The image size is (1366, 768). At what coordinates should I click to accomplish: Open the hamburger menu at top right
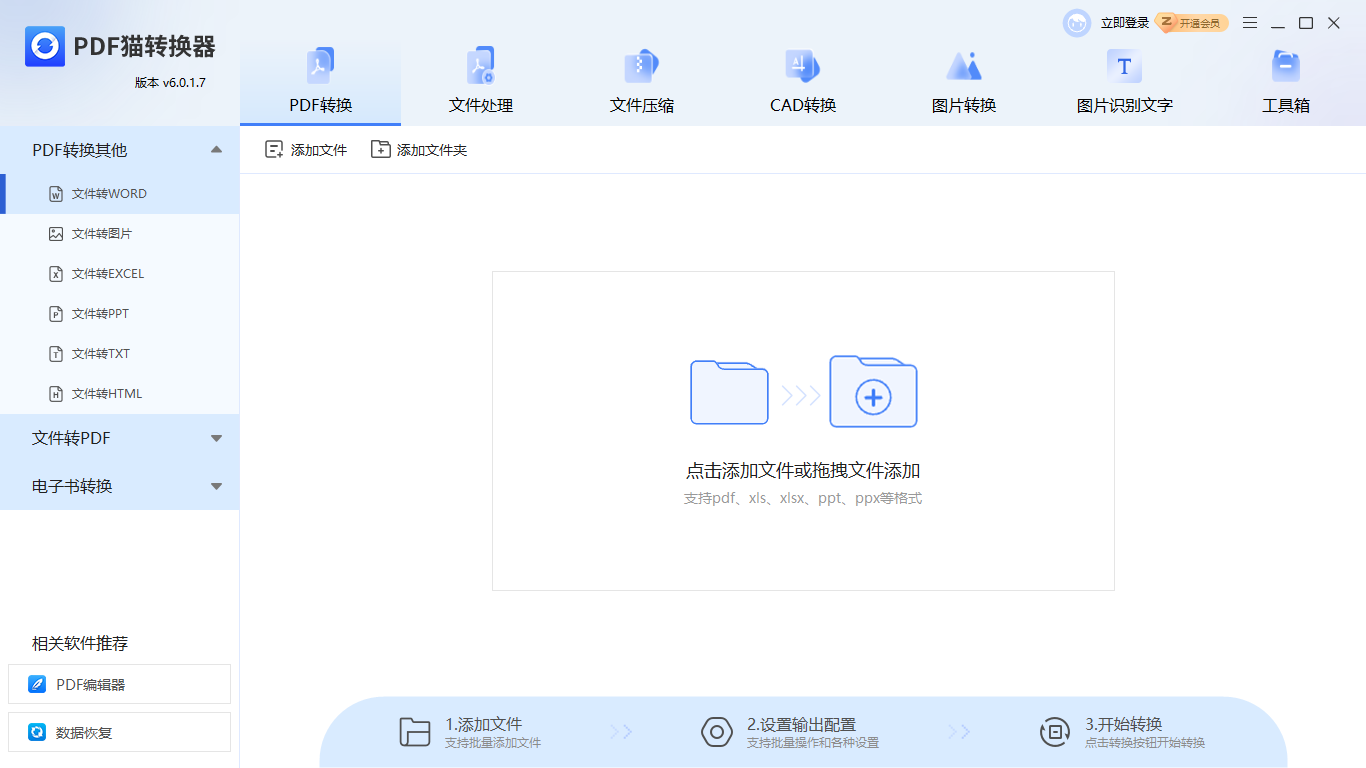tap(1249, 21)
